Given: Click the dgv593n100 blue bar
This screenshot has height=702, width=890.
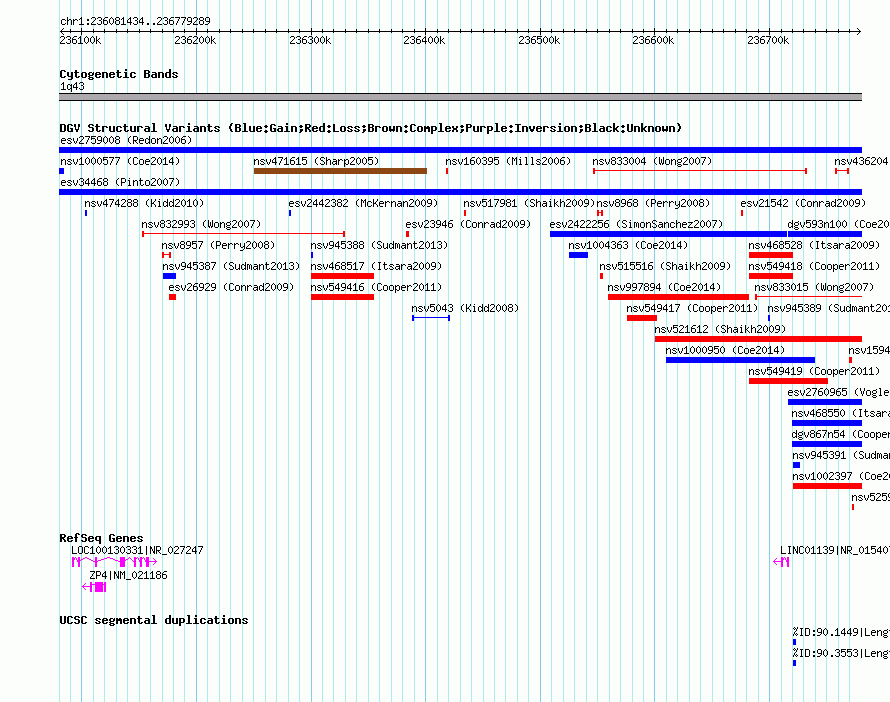Looking at the screenshot, I should [825, 234].
